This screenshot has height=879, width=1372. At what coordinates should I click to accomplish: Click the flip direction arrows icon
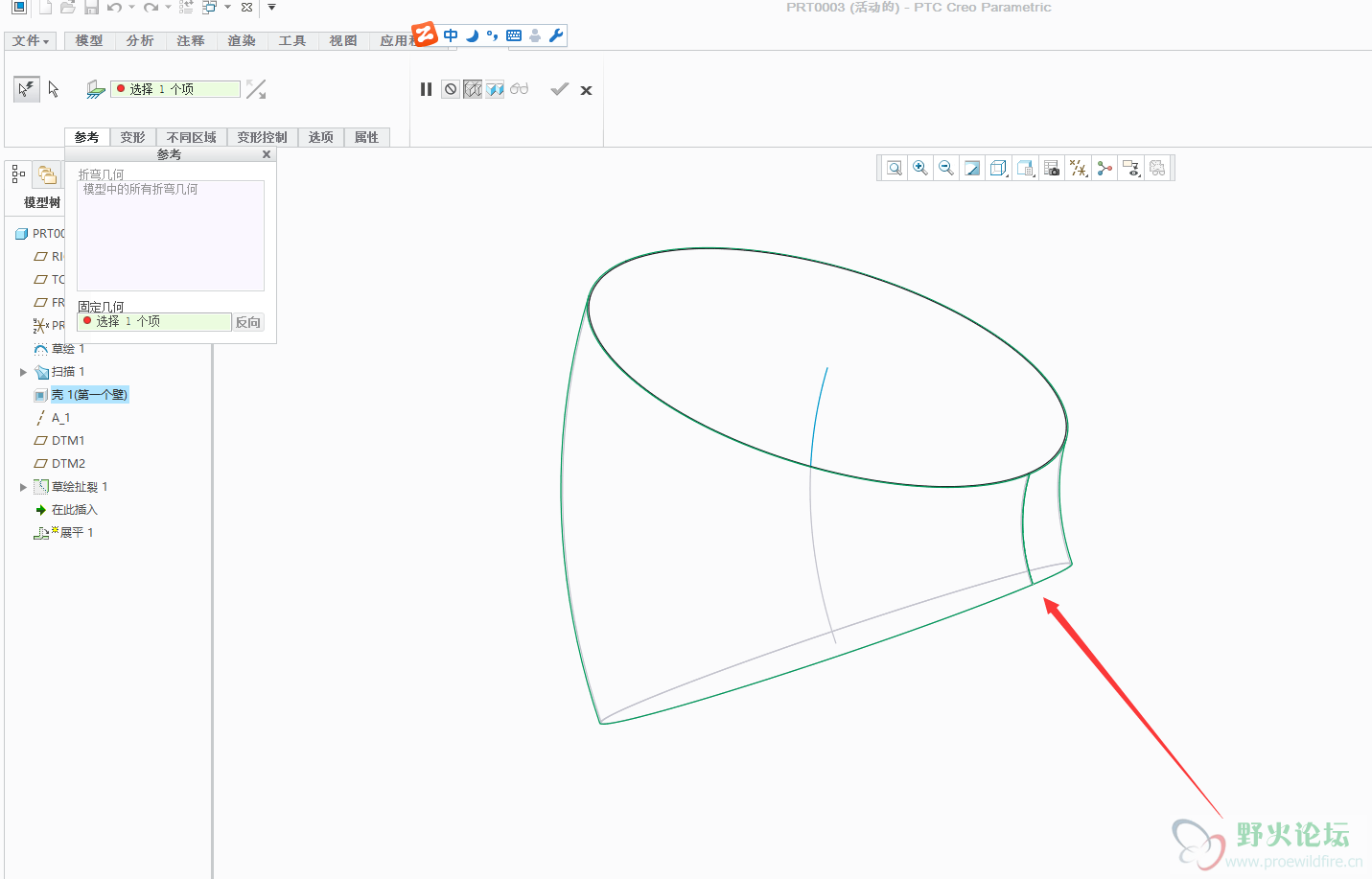[256, 89]
